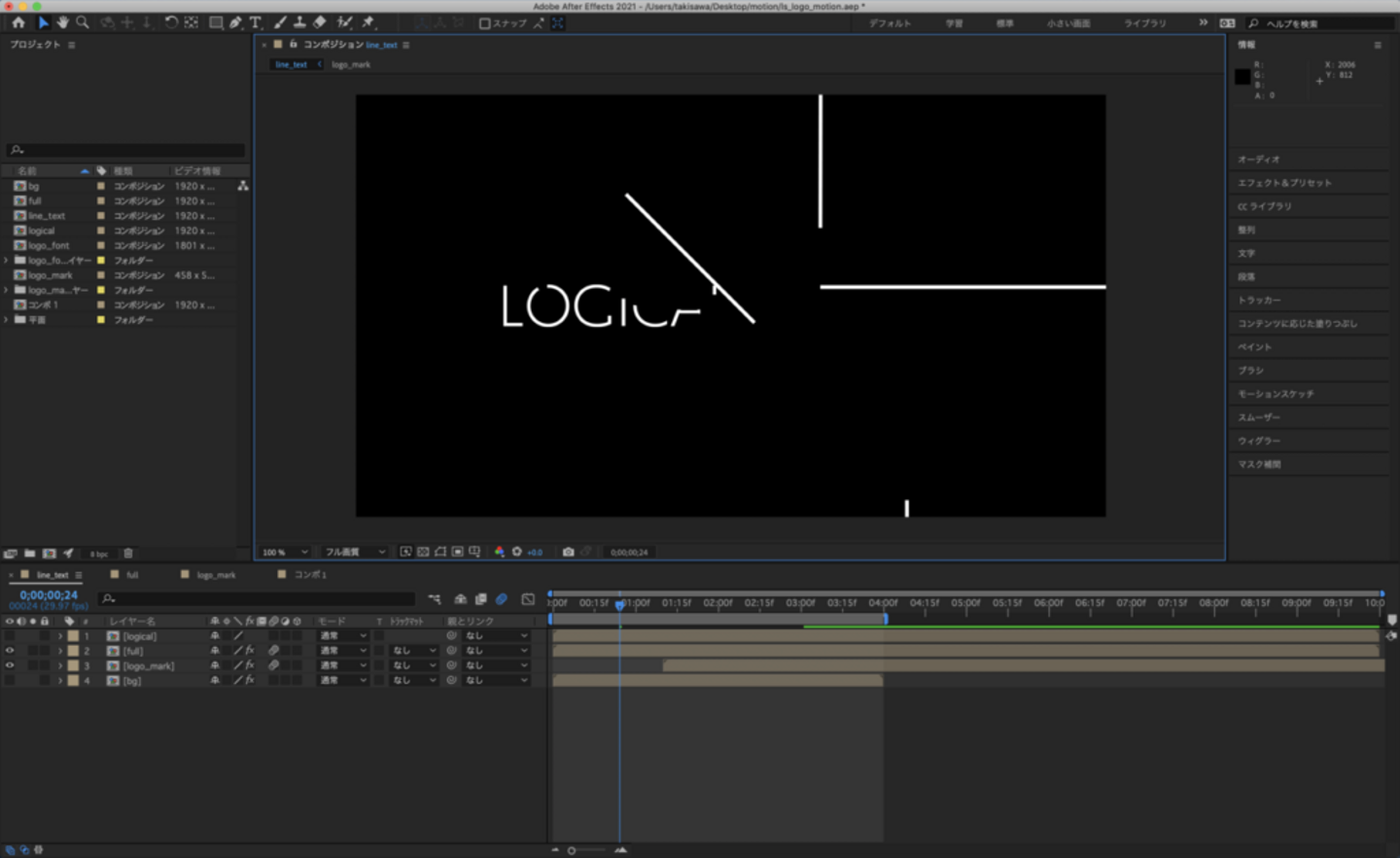
Task: Select the Brush tool
Action: tap(280, 22)
